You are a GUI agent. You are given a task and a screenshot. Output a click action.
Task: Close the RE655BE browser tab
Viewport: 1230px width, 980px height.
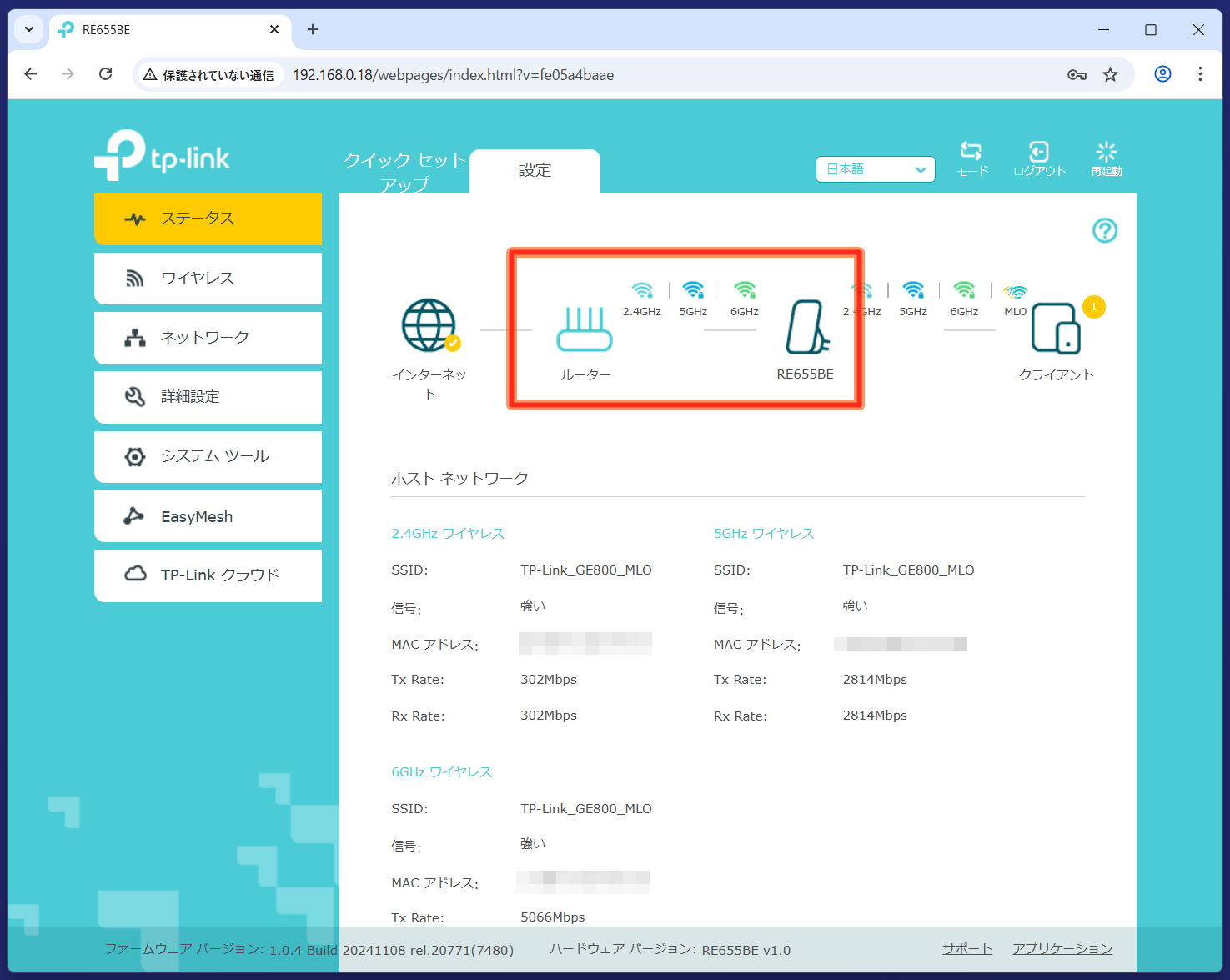[x=274, y=29]
